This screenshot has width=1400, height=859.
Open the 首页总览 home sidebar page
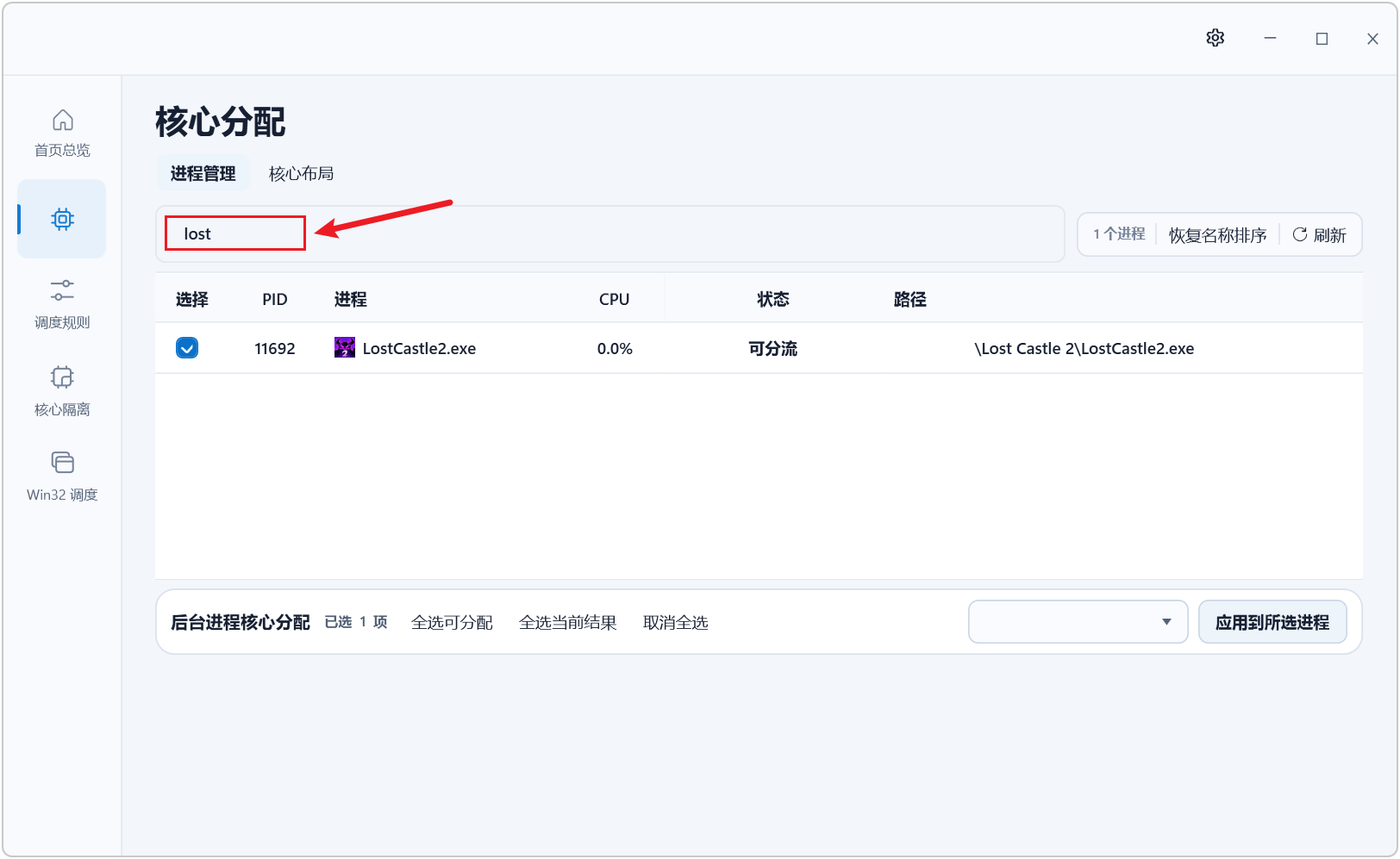[62, 133]
